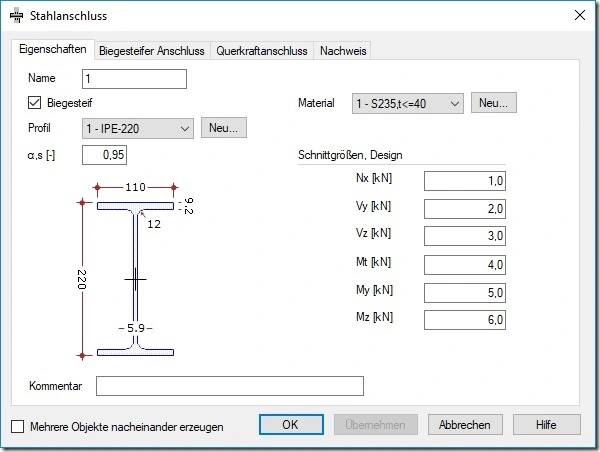This screenshot has width=600, height=452.
Task: Close the Stahlanschluss dialog
Action: tap(580, 15)
